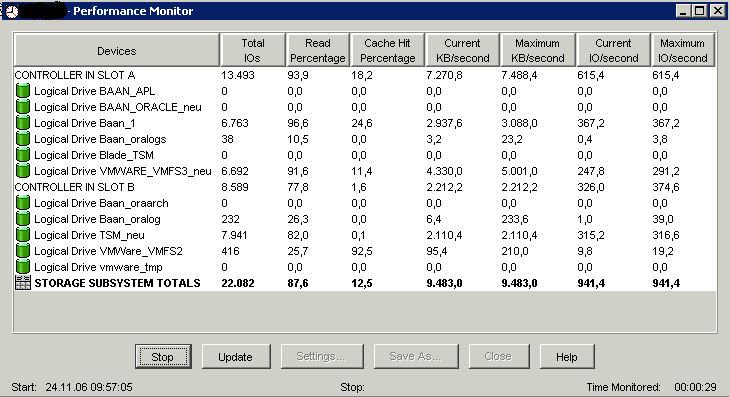Image resolution: width=730 pixels, height=397 pixels.
Task: Click the Logical Drive TSM_neu label
Action: pos(89,235)
